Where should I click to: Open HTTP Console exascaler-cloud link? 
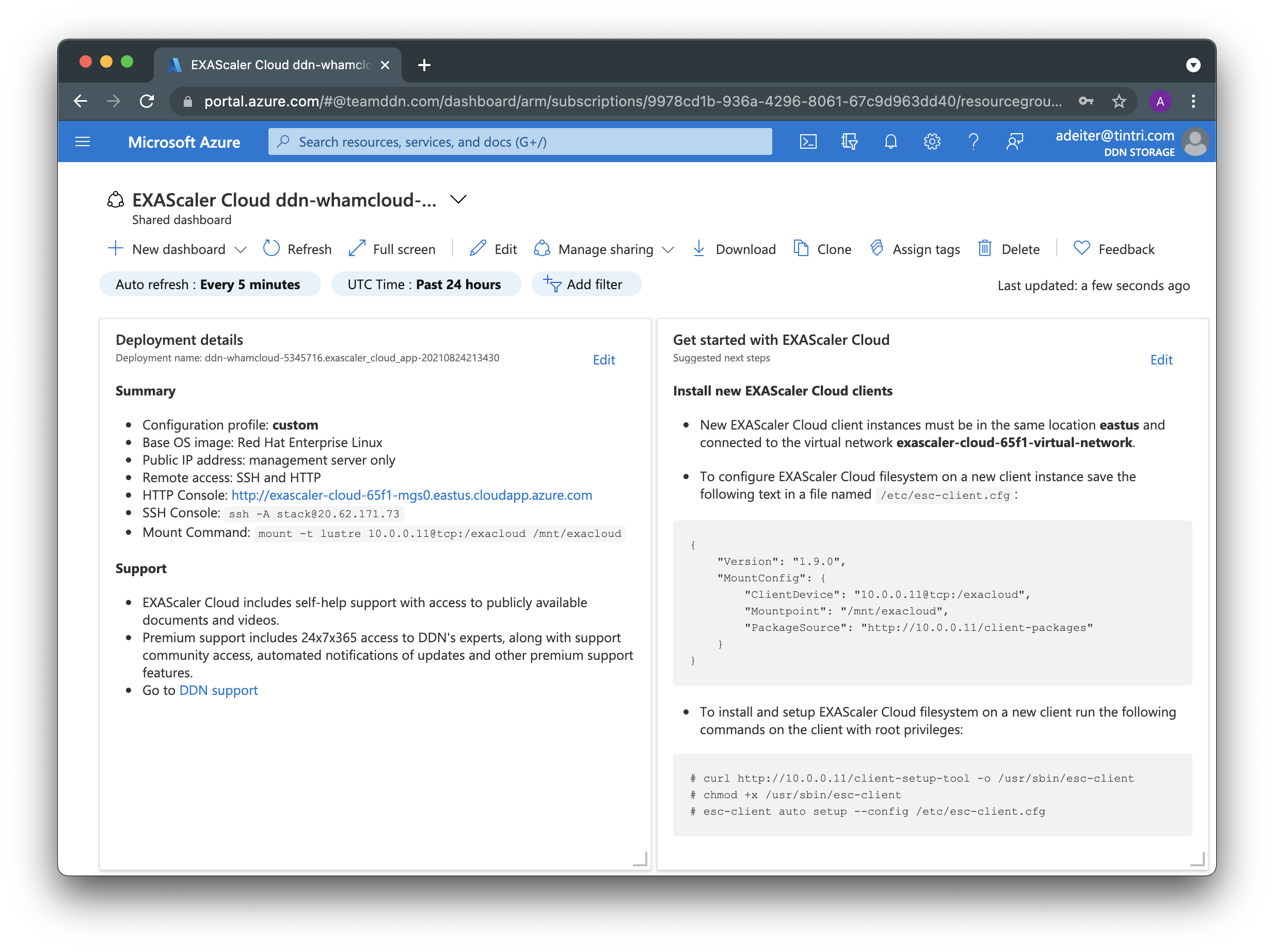[411, 495]
